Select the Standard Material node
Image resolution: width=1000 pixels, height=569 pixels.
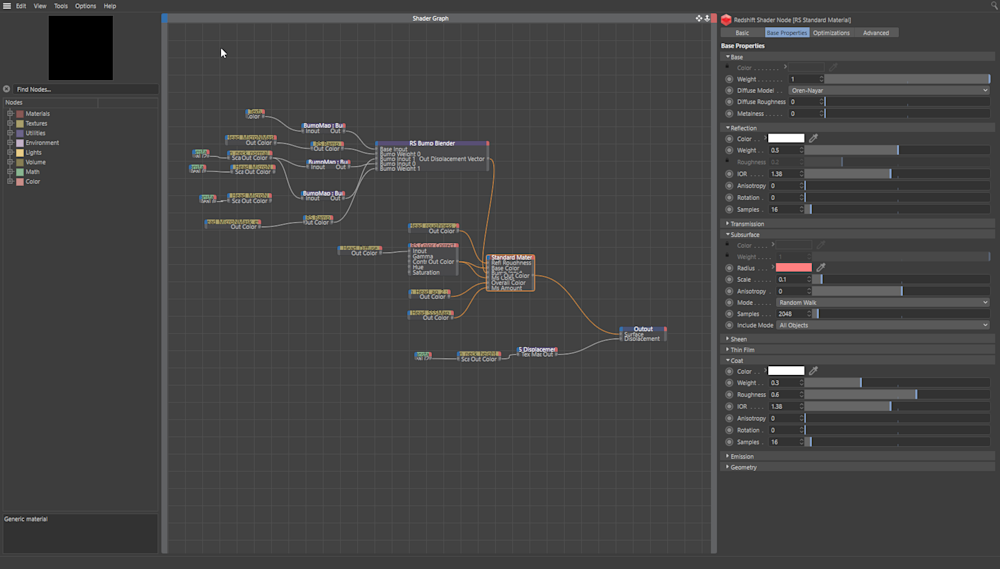point(511,258)
